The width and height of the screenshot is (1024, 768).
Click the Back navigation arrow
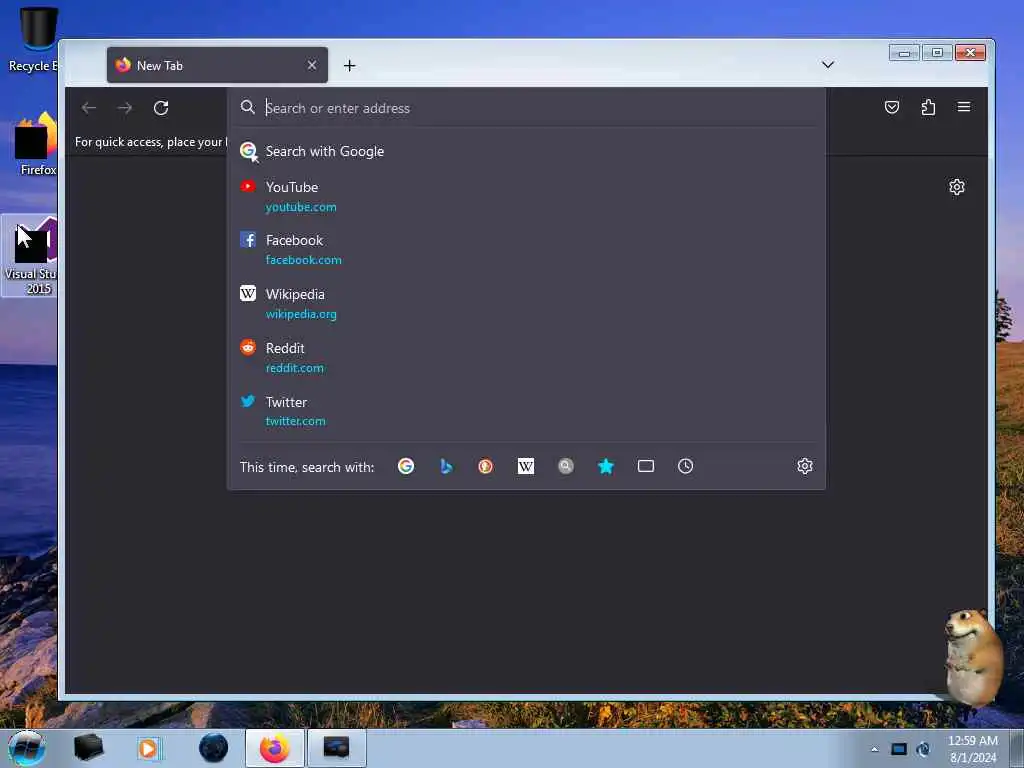(89, 108)
